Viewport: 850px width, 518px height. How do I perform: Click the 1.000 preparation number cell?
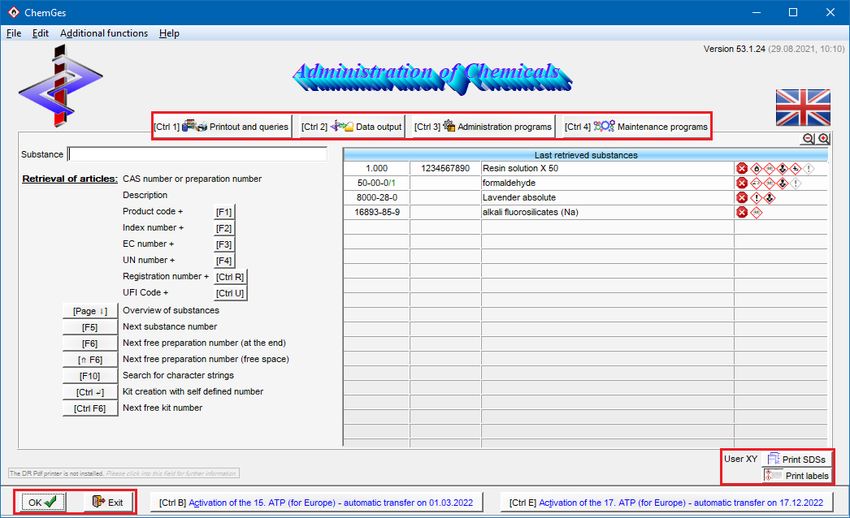pyautogui.click(x=377, y=169)
